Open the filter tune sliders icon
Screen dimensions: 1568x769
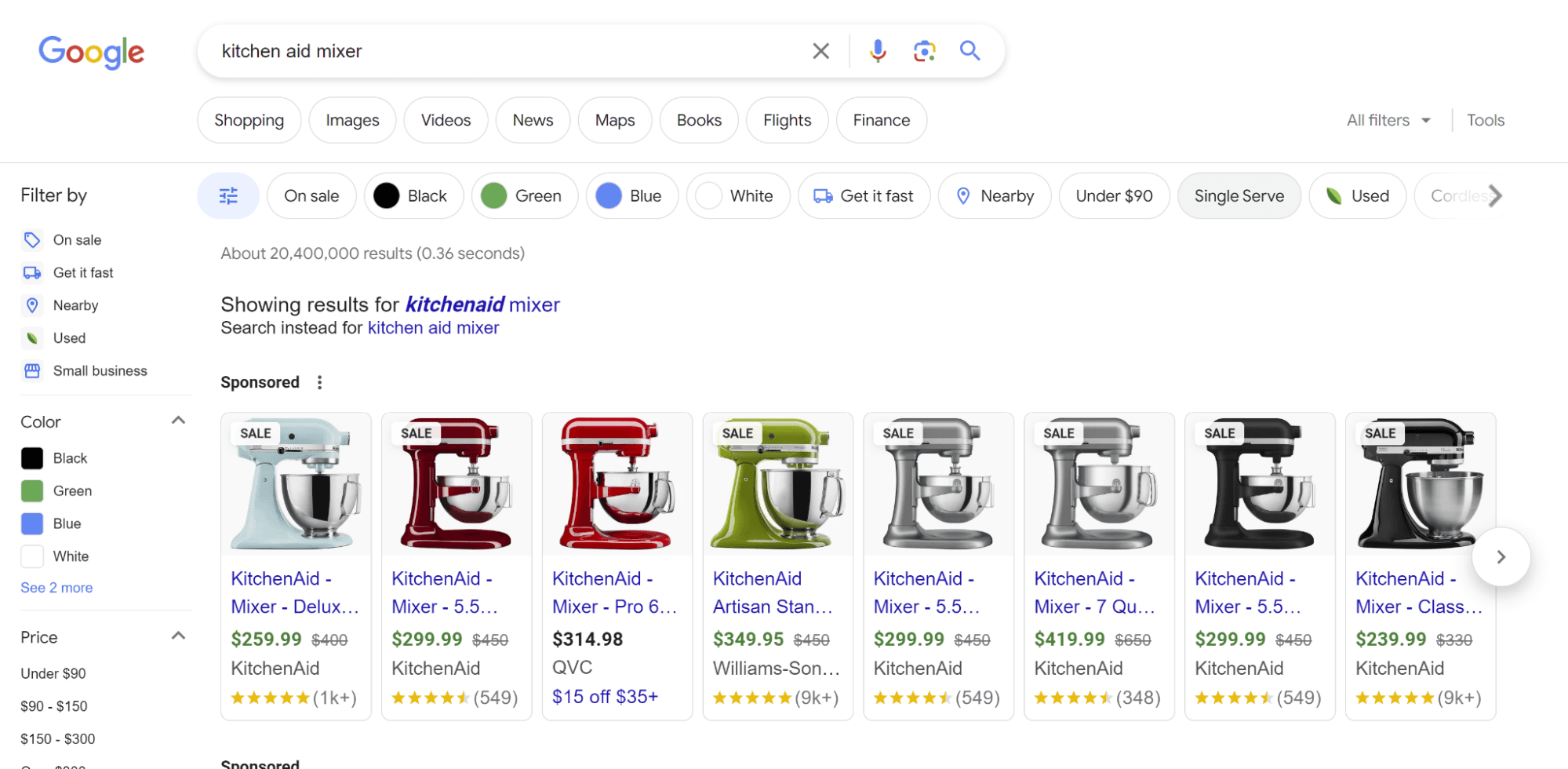(228, 195)
